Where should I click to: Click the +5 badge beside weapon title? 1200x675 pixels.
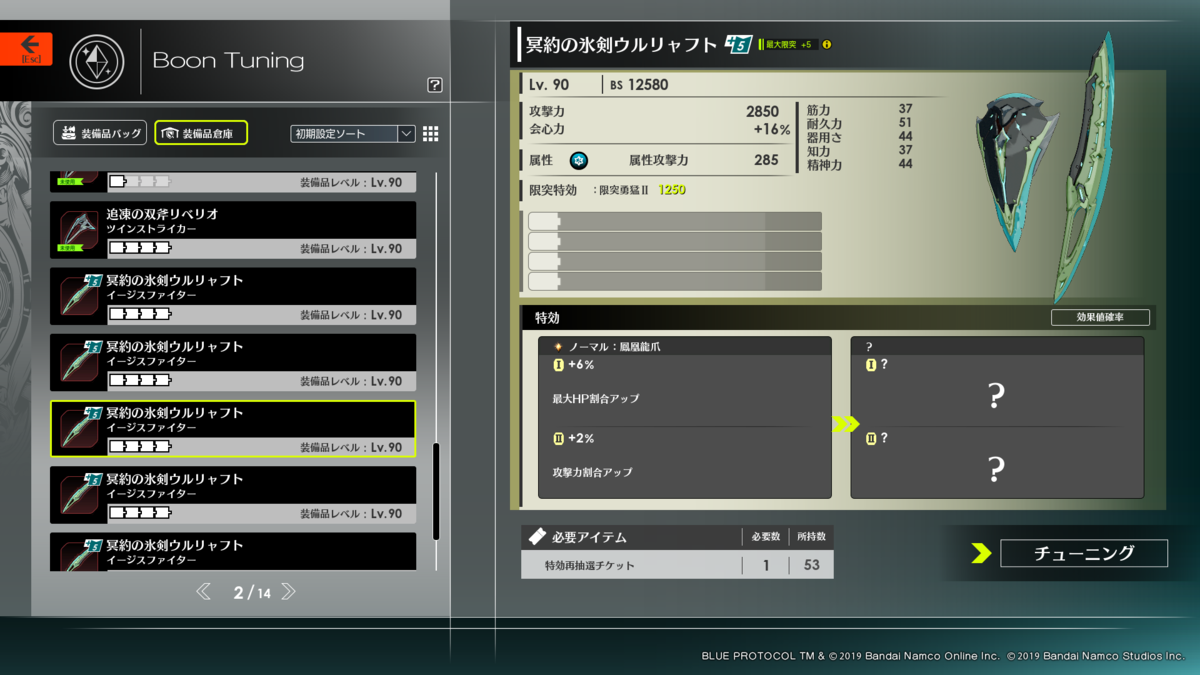pos(738,45)
